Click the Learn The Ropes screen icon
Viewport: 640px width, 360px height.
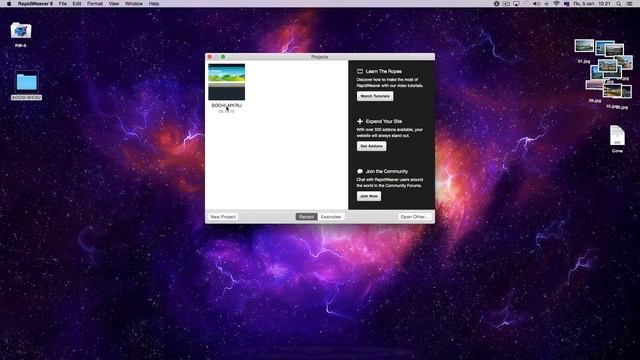[360, 71]
